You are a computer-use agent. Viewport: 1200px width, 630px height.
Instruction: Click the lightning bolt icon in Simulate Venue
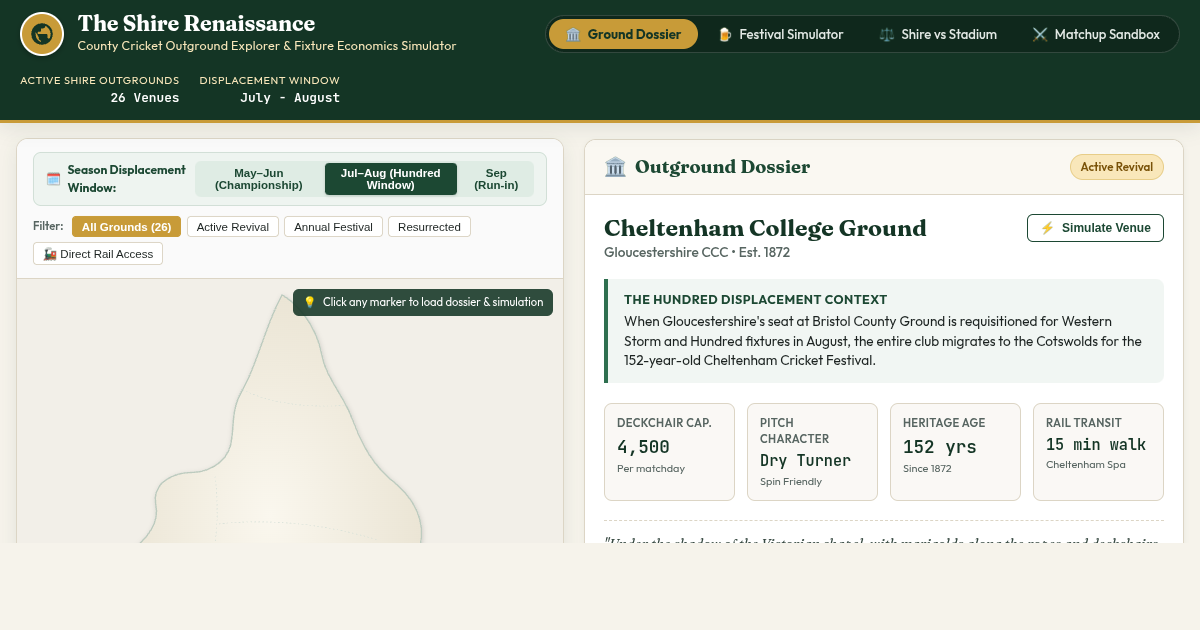click(x=1047, y=228)
